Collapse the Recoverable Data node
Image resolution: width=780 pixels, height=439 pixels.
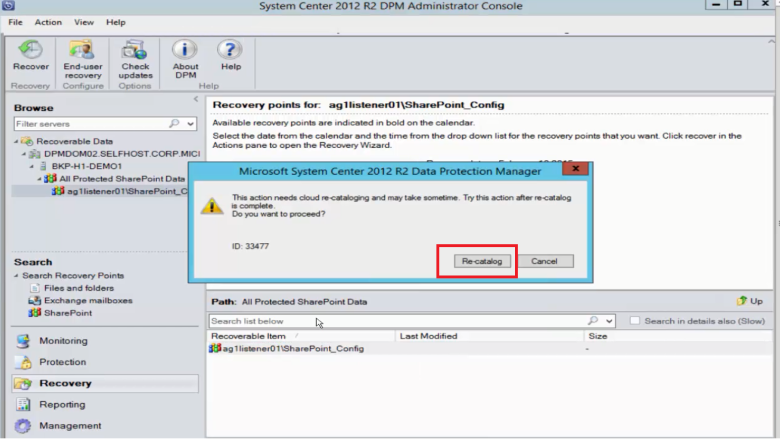click(x=16, y=142)
